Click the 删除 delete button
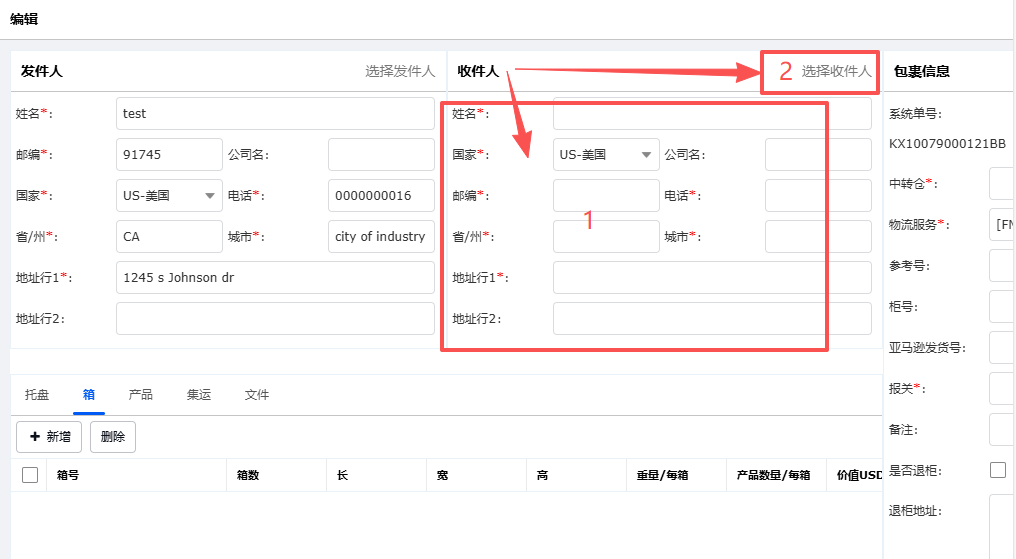 click(x=113, y=437)
